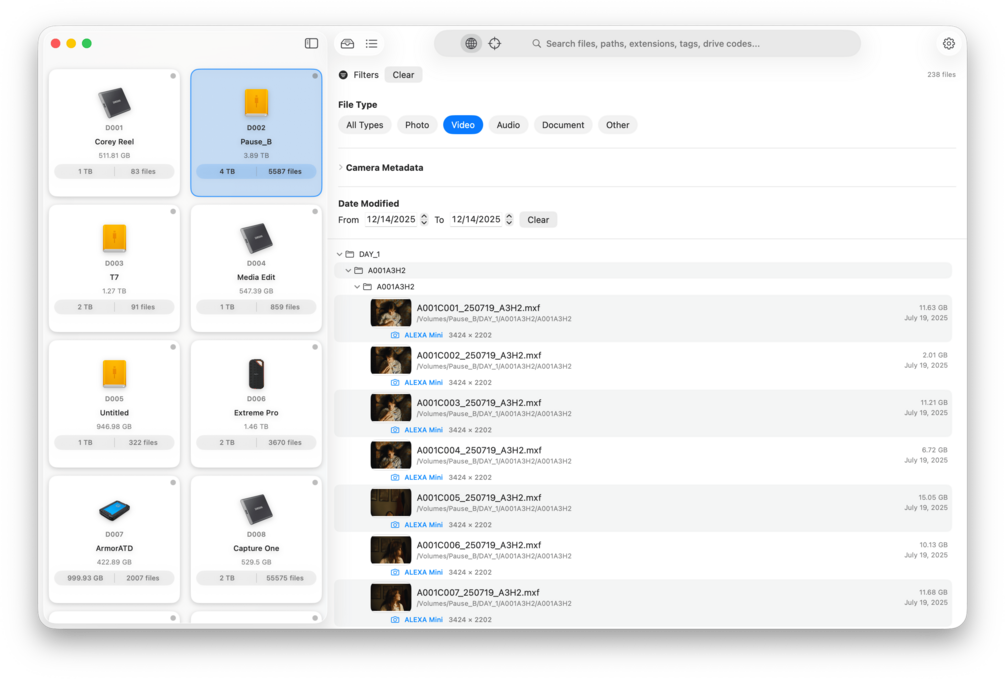The width and height of the screenshot is (1005, 679).
Task: Click the 238 files count label
Action: tap(941, 75)
